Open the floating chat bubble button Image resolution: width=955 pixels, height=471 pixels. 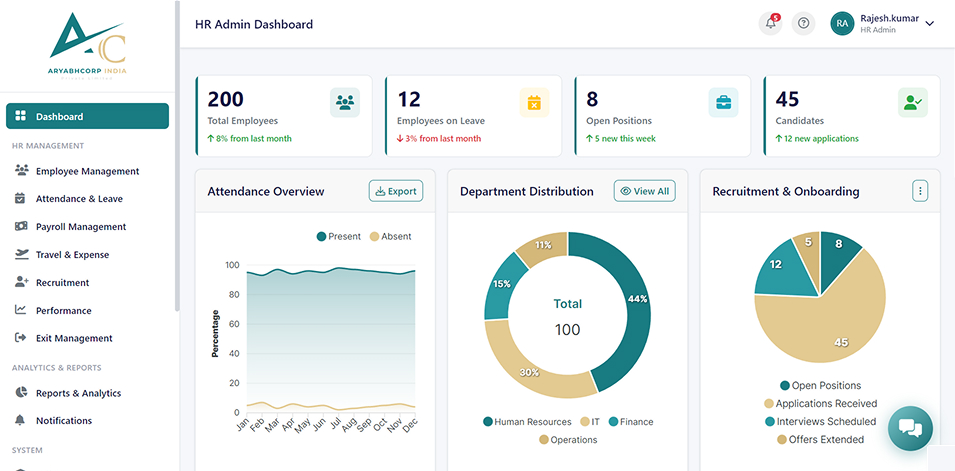910,428
